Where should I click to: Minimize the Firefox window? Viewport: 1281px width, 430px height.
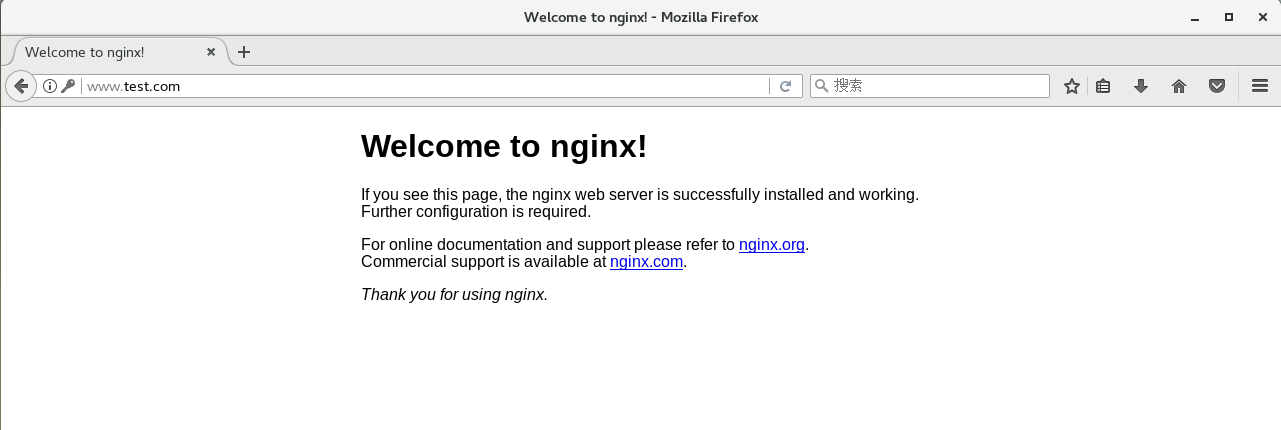pos(1195,18)
